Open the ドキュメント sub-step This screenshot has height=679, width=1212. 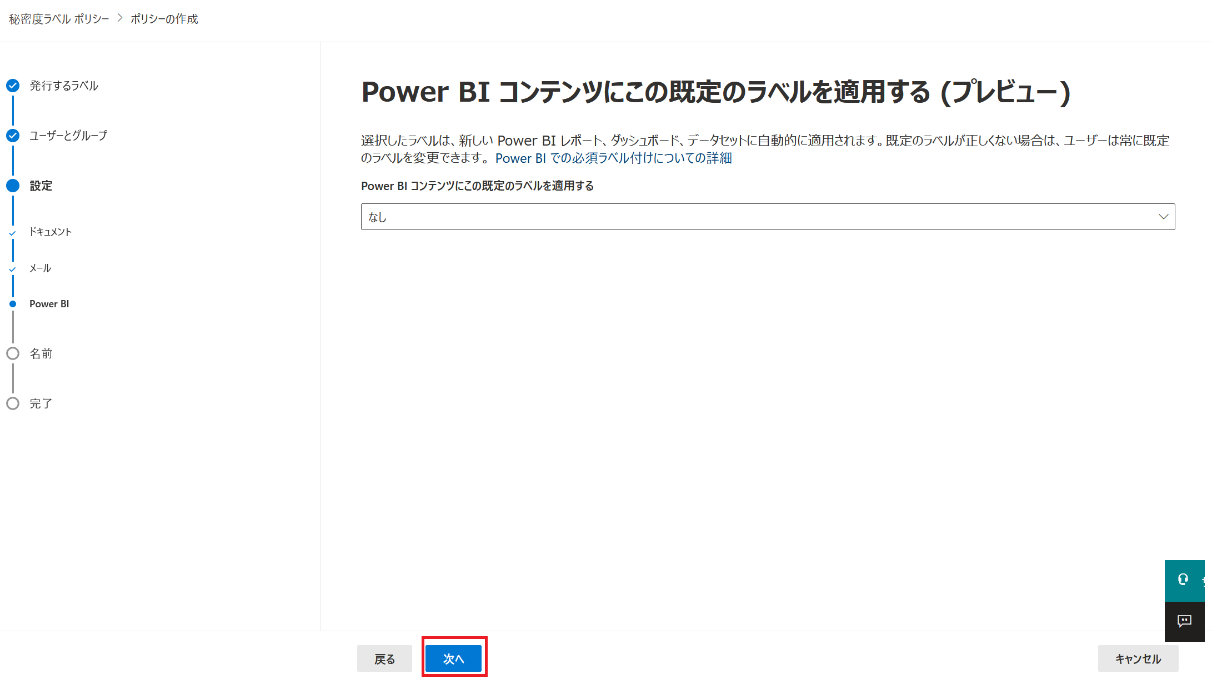coord(51,232)
